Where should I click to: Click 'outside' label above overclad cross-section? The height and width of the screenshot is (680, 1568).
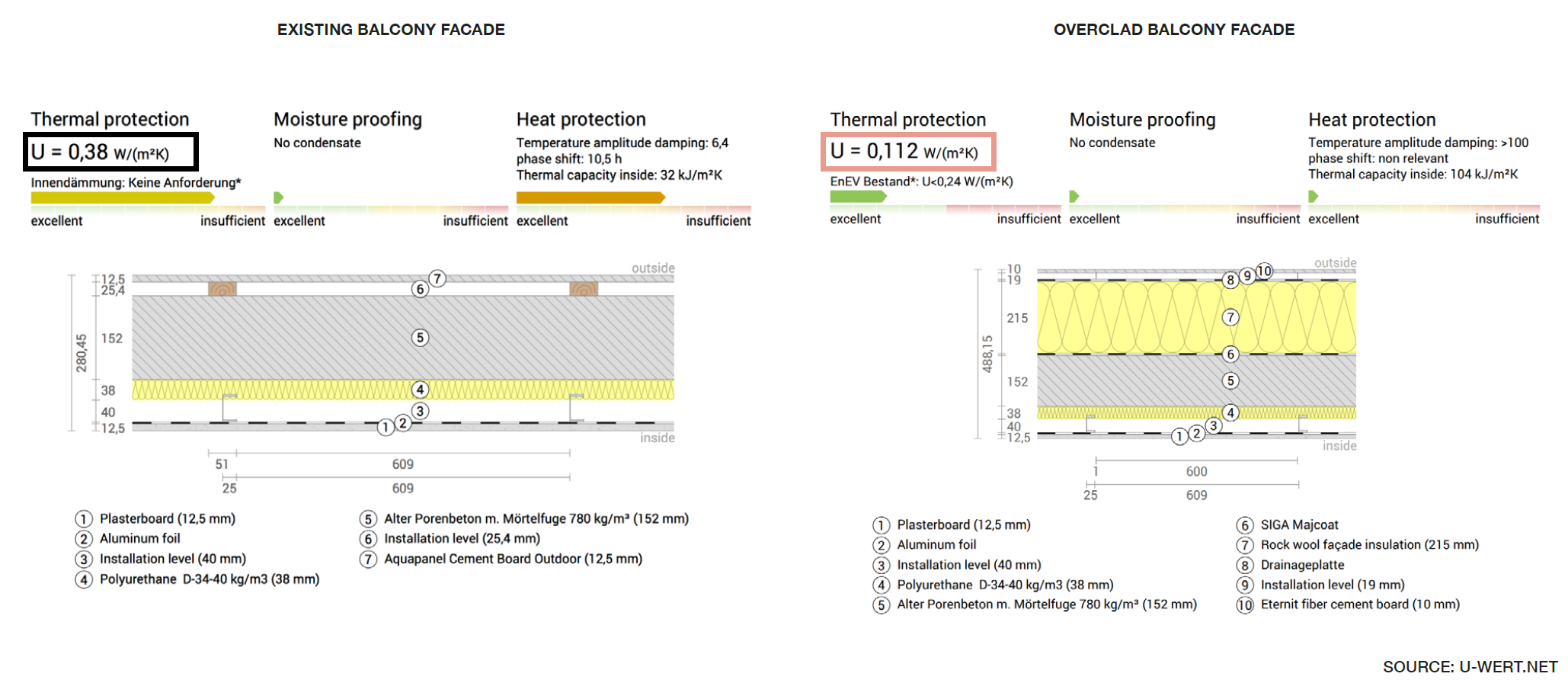pyautogui.click(x=1335, y=263)
